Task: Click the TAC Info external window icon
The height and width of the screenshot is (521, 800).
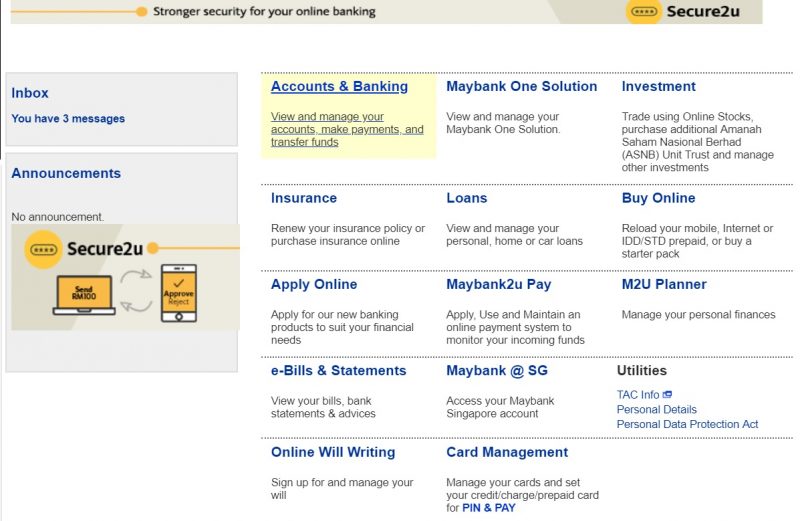Action: [x=667, y=394]
